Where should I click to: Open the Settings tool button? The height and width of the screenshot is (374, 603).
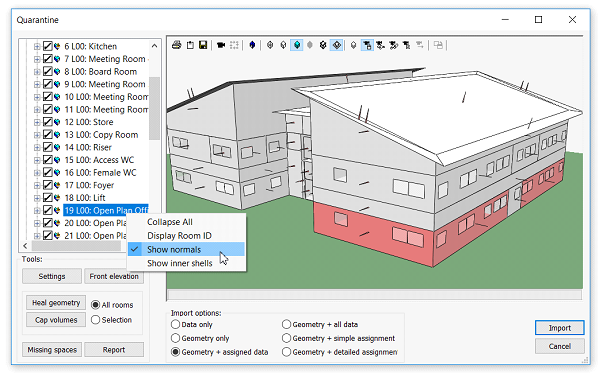pyautogui.click(x=52, y=276)
